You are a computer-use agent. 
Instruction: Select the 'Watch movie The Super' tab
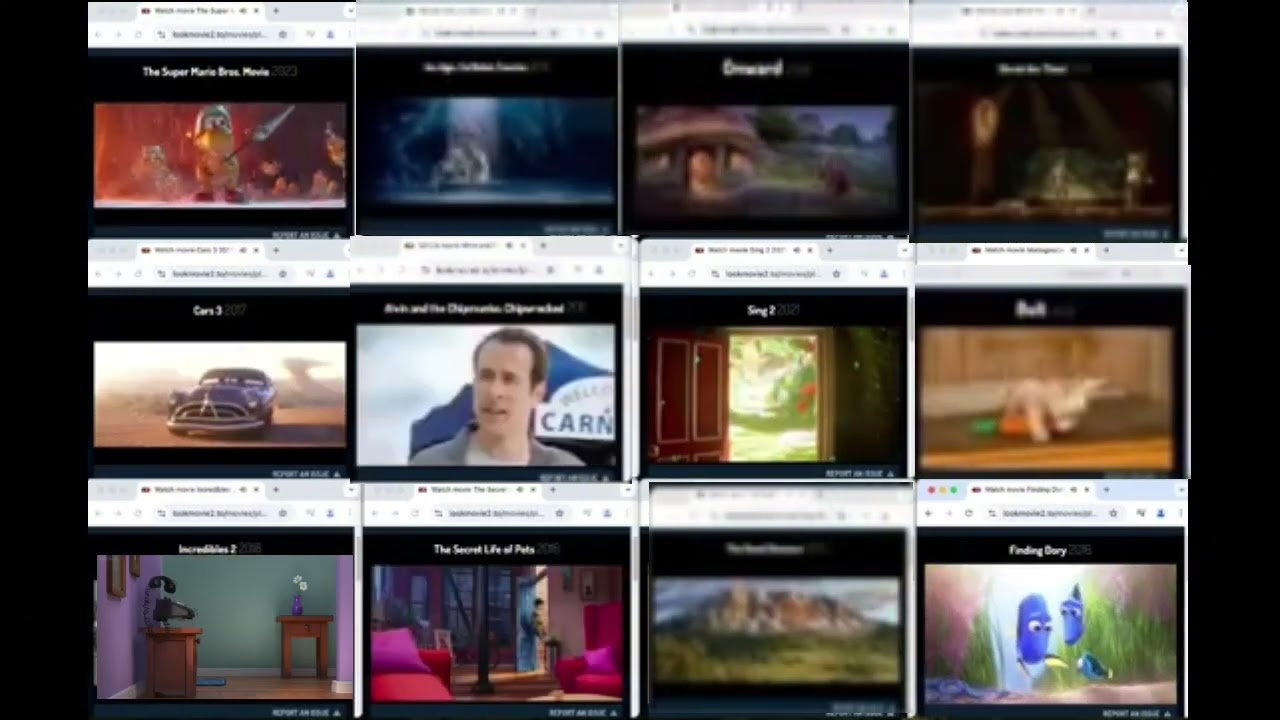coord(200,11)
